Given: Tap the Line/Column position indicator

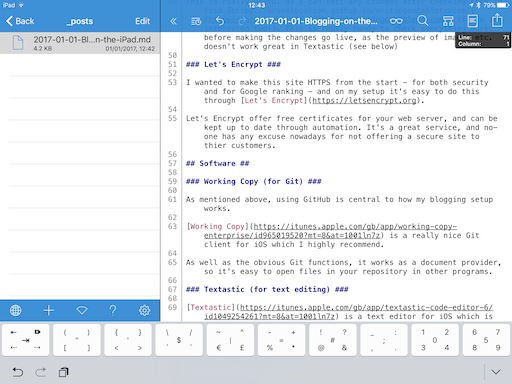Looking at the screenshot, I should (x=483, y=40).
